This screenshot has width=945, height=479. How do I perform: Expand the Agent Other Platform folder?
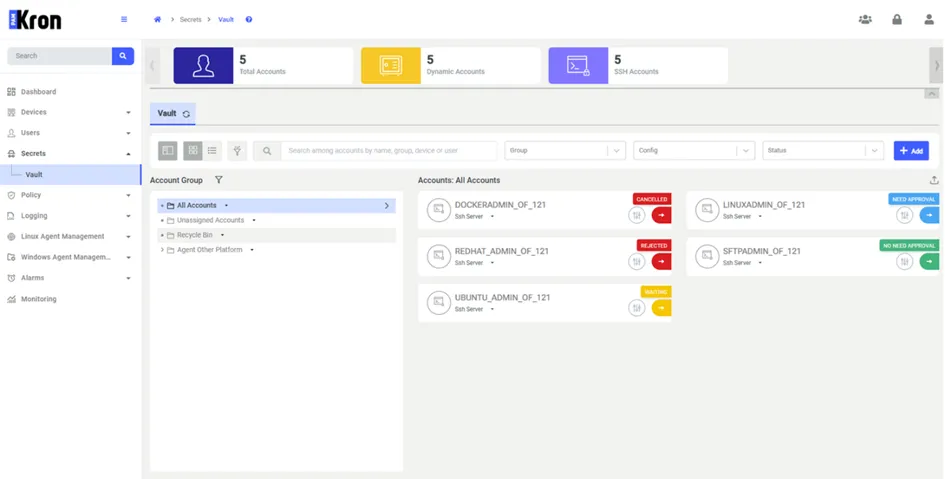tap(162, 249)
